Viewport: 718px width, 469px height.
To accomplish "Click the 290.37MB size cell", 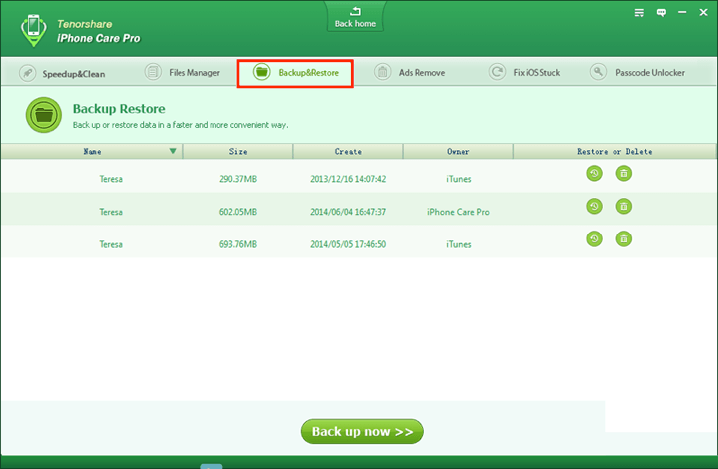I will coord(238,179).
